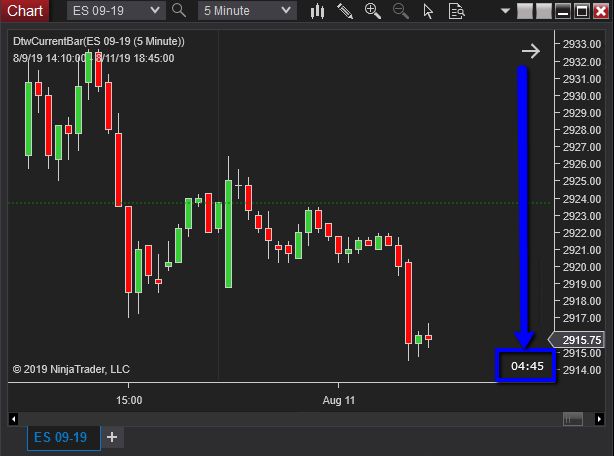The height and width of the screenshot is (456, 614).
Task: Open the bar chart style icon
Action: pos(317,11)
